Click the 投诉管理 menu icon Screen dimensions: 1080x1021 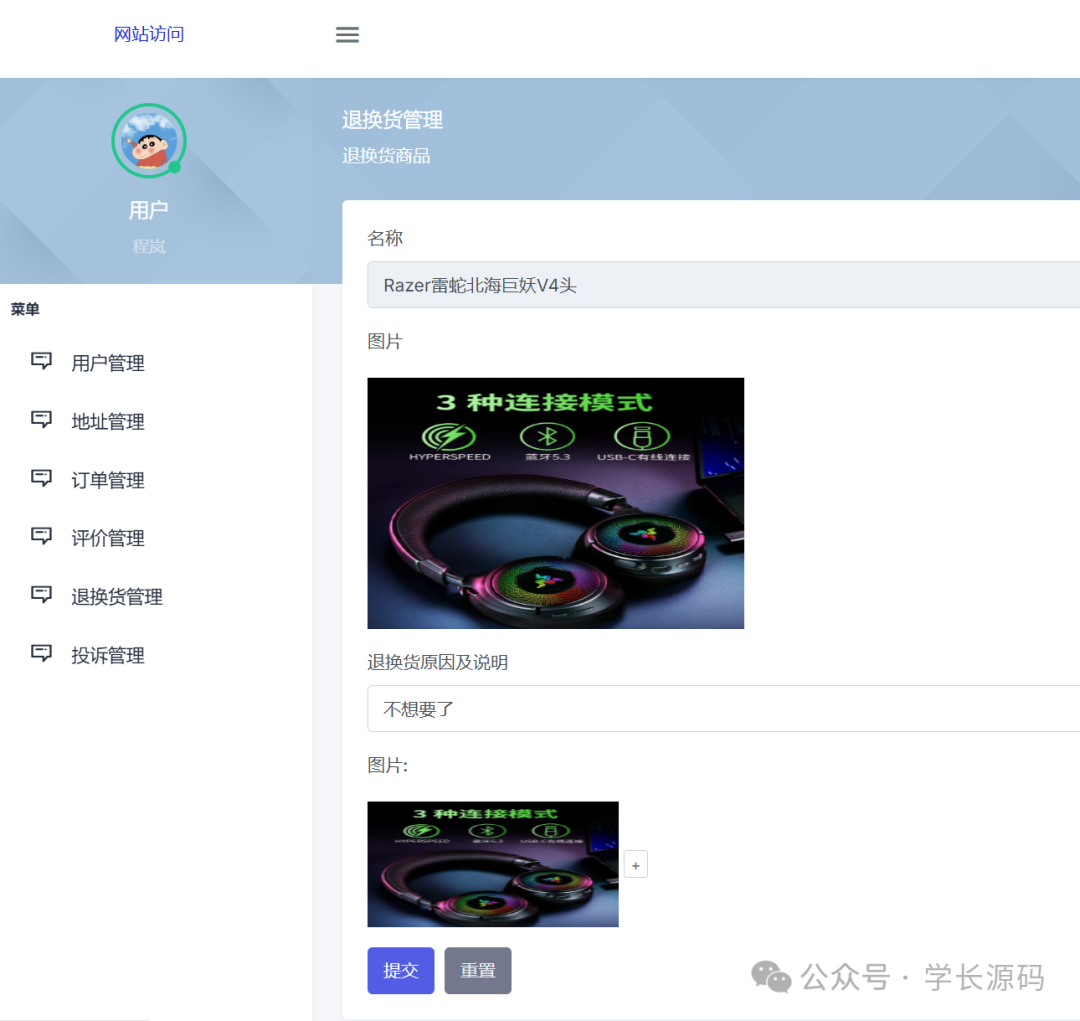(41, 653)
